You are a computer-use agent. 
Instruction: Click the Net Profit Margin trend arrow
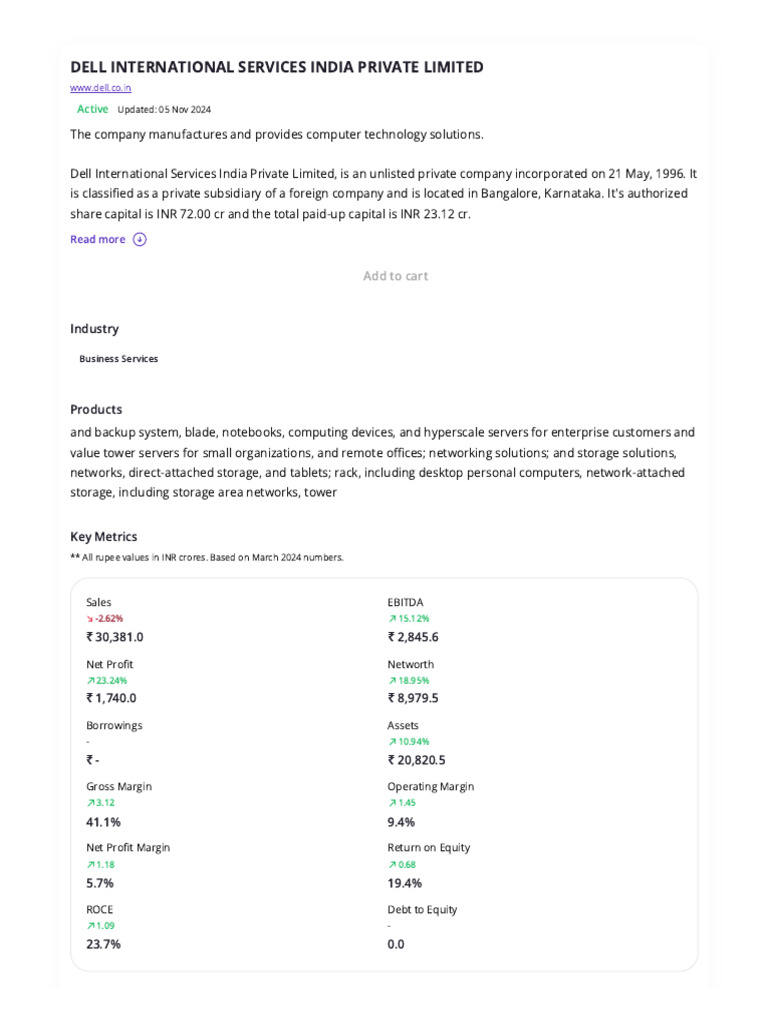[x=90, y=865]
